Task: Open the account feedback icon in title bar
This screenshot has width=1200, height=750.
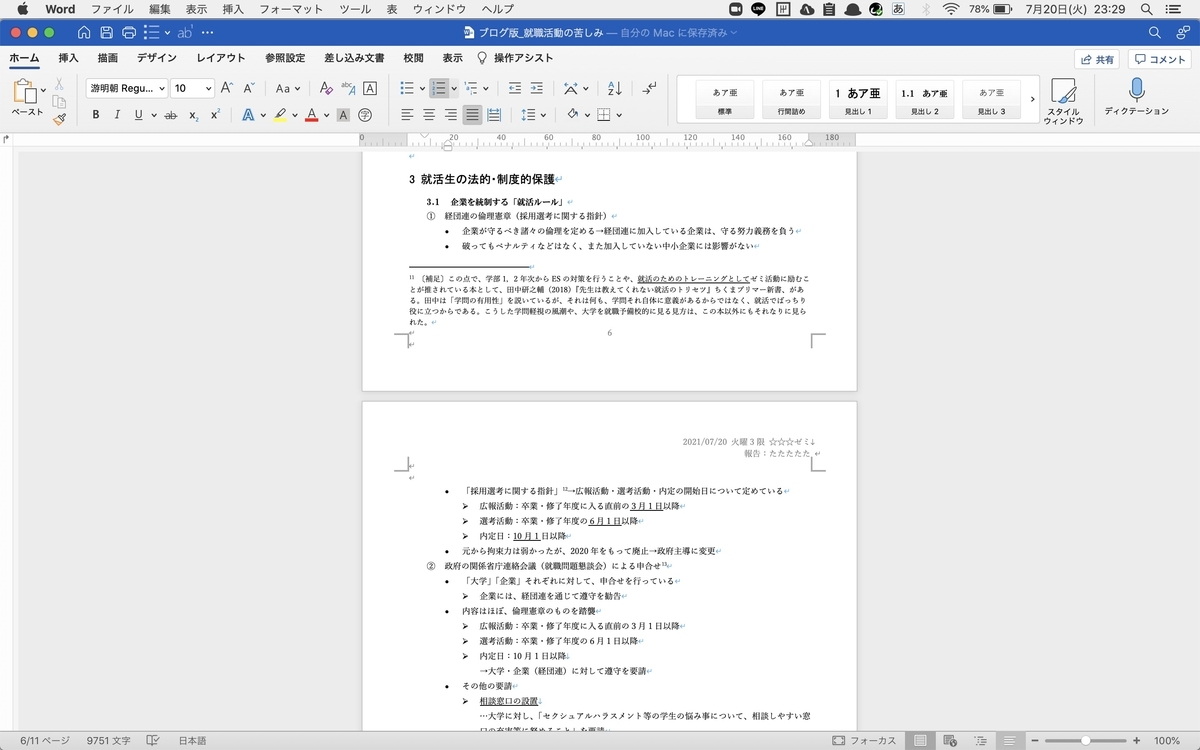Action: click(1183, 33)
